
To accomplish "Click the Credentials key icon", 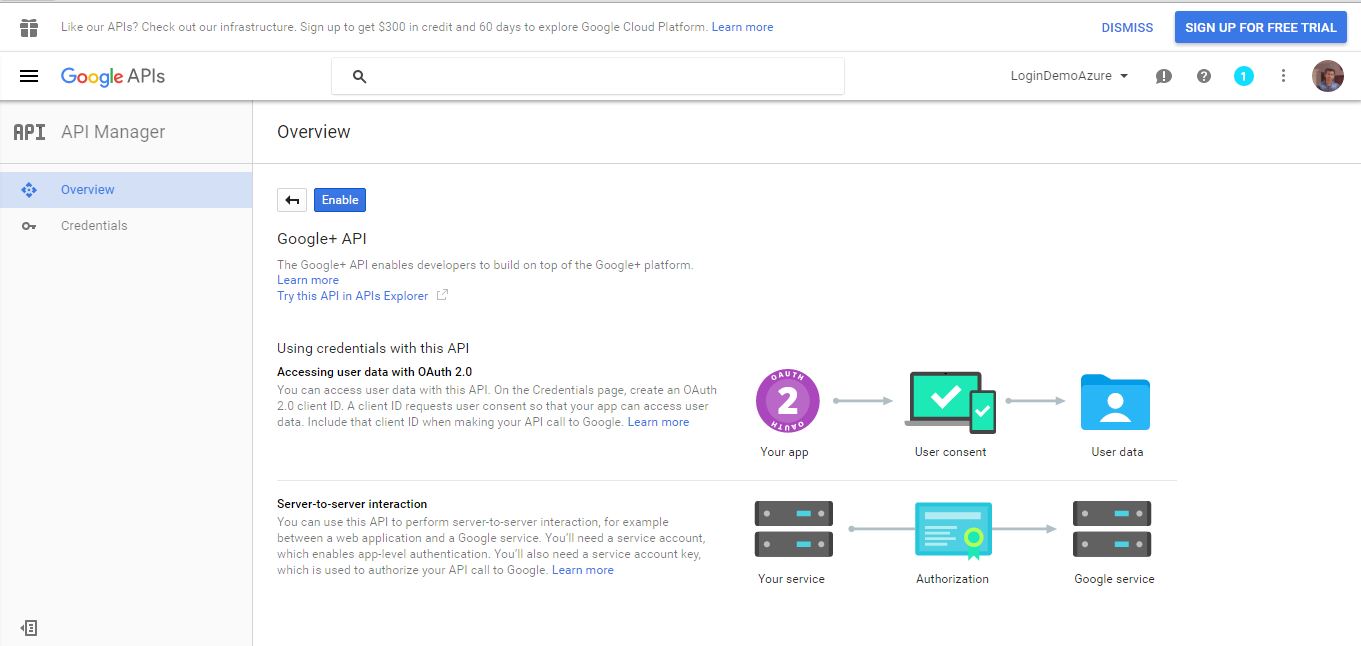I will point(29,226).
